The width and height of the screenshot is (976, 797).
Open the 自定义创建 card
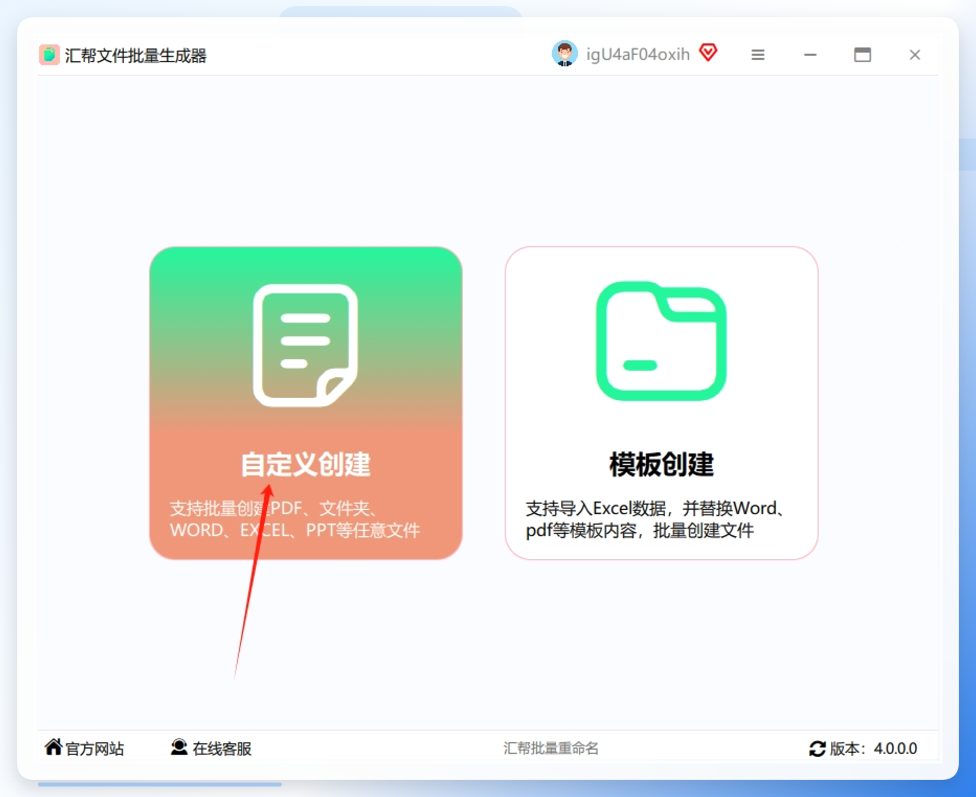pos(306,403)
